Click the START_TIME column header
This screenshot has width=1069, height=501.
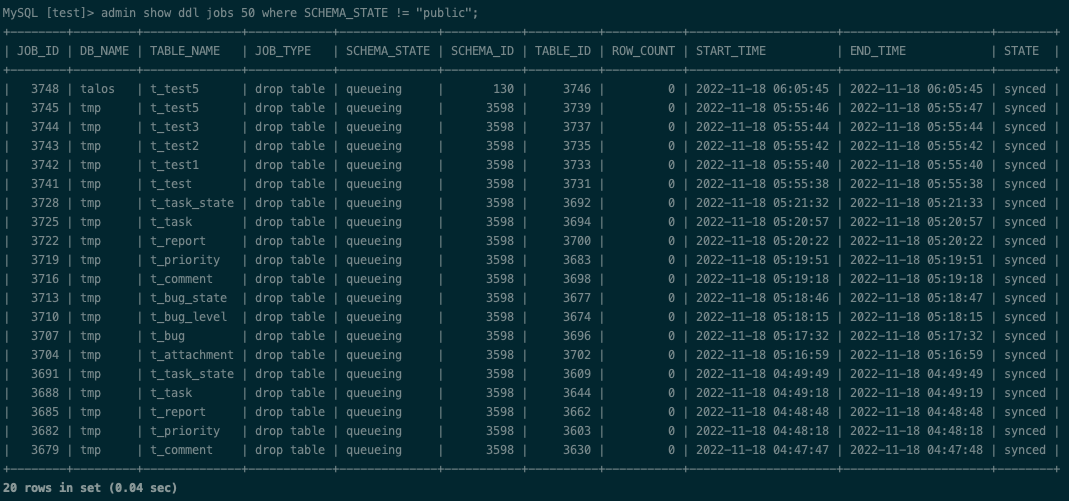pyautogui.click(x=731, y=51)
